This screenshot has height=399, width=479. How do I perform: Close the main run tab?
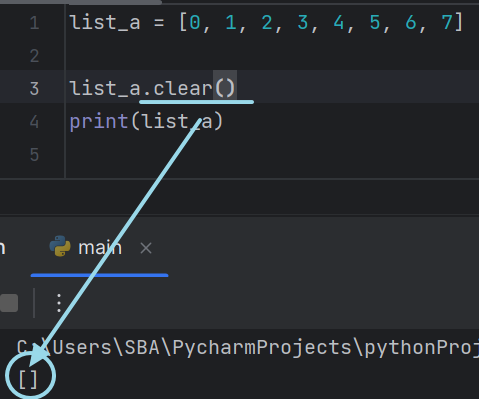pos(146,248)
